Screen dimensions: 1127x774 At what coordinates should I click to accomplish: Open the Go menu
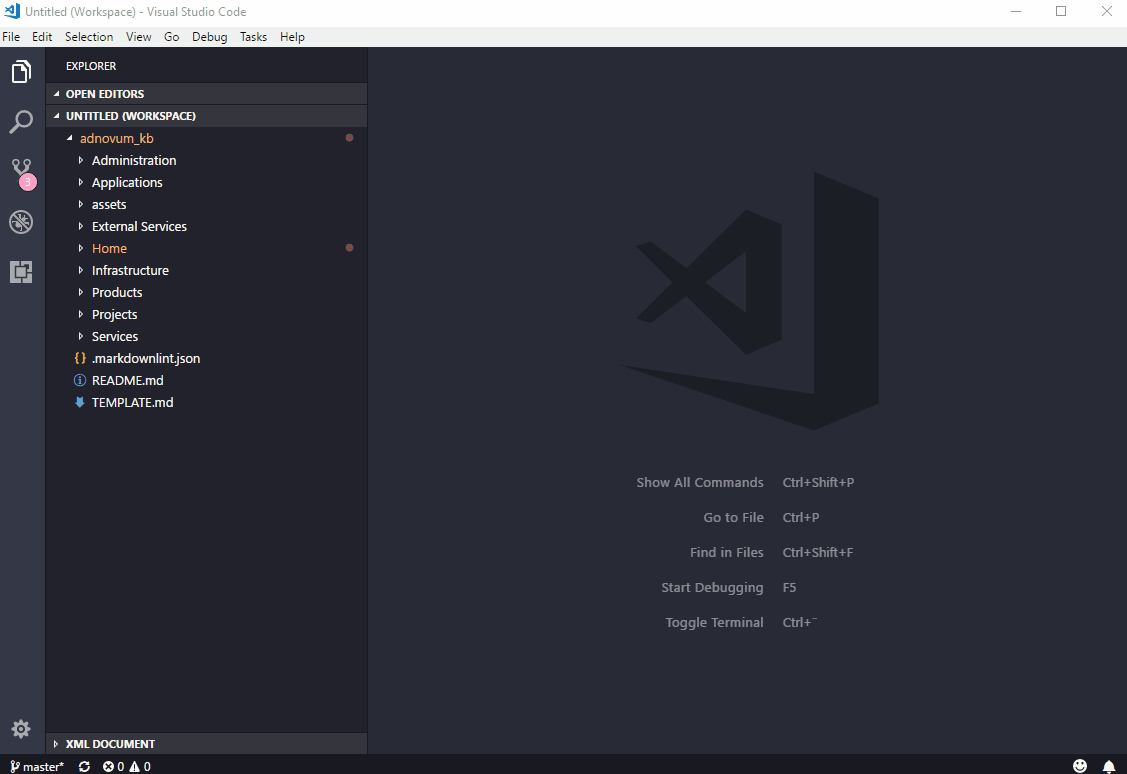[171, 37]
